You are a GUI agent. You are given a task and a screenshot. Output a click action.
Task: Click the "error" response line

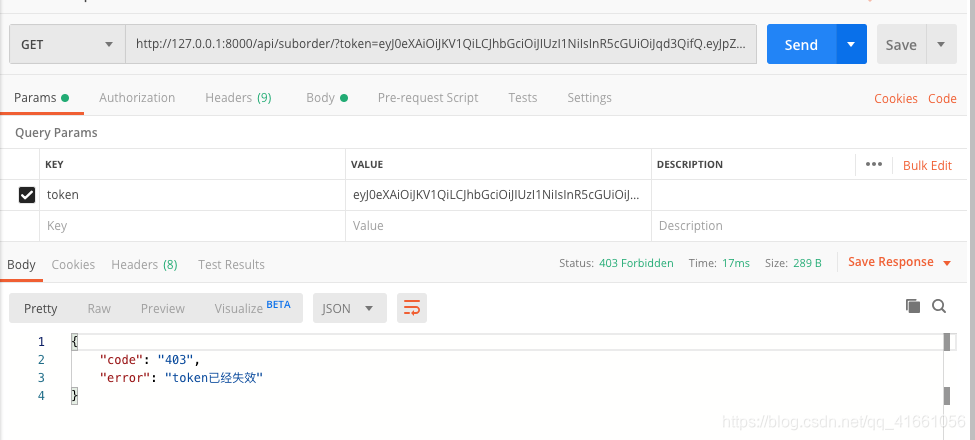[182, 377]
